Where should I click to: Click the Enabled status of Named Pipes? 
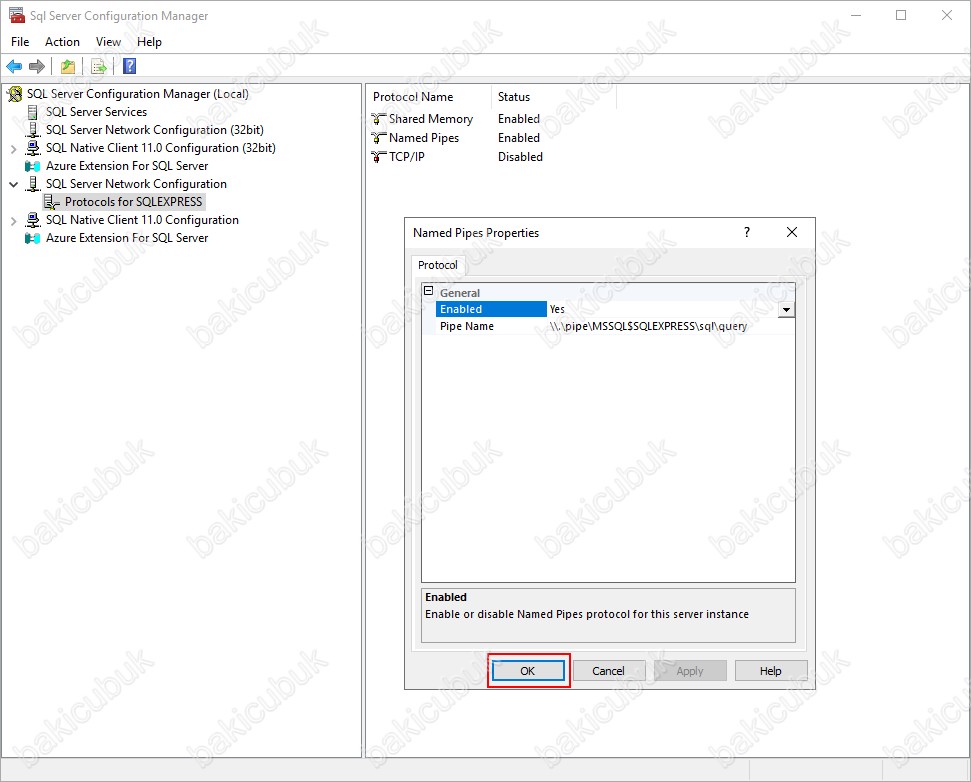click(519, 138)
